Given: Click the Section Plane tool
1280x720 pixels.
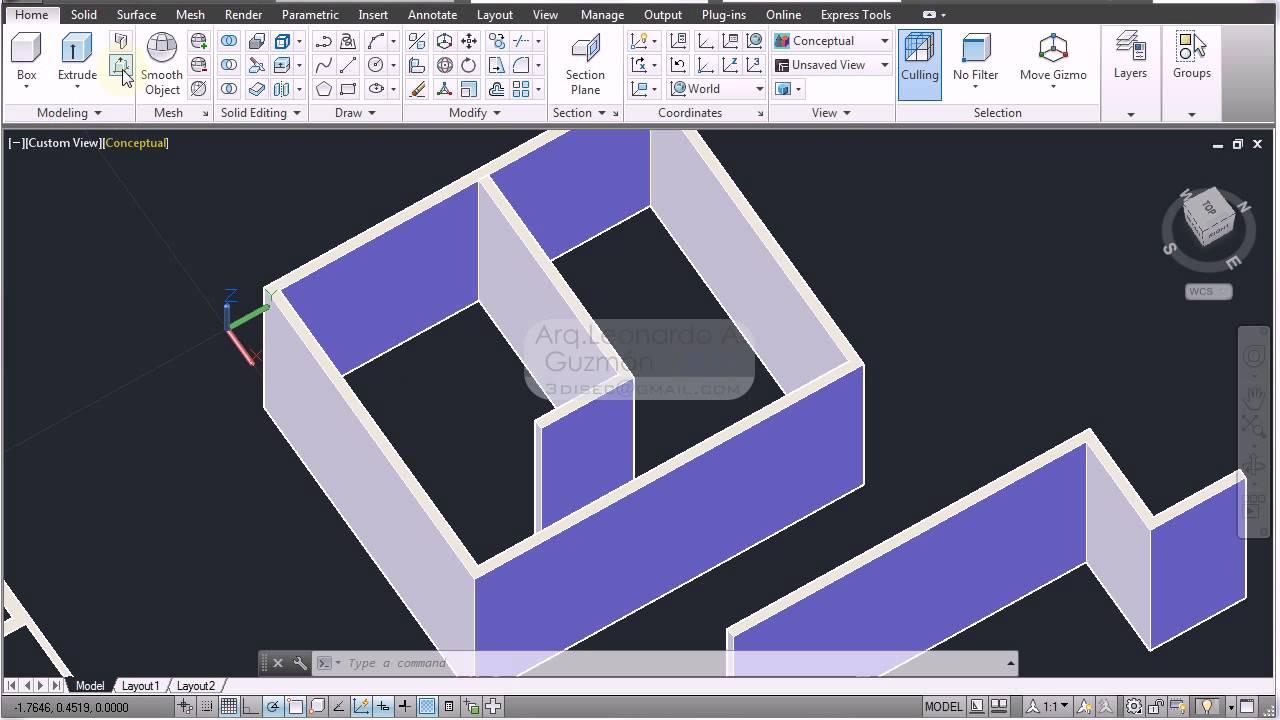Looking at the screenshot, I should [x=585, y=64].
